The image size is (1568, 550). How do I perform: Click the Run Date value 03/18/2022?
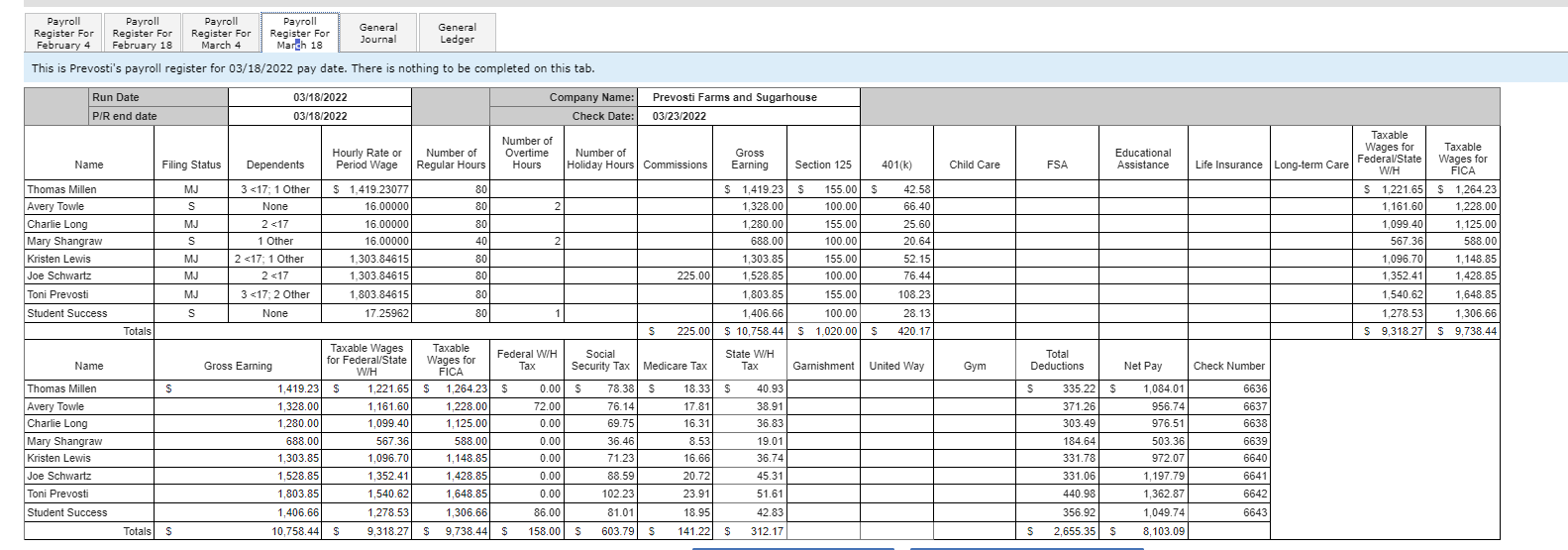[x=320, y=97]
